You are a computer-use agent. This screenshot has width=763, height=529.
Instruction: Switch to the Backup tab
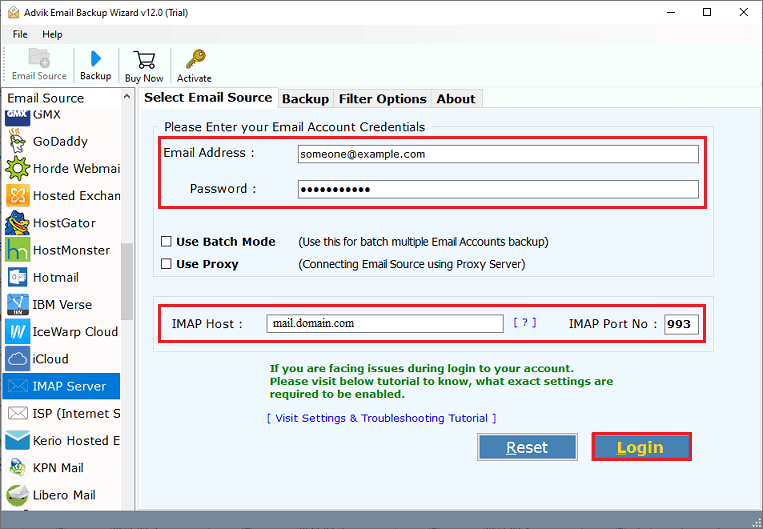click(x=306, y=99)
